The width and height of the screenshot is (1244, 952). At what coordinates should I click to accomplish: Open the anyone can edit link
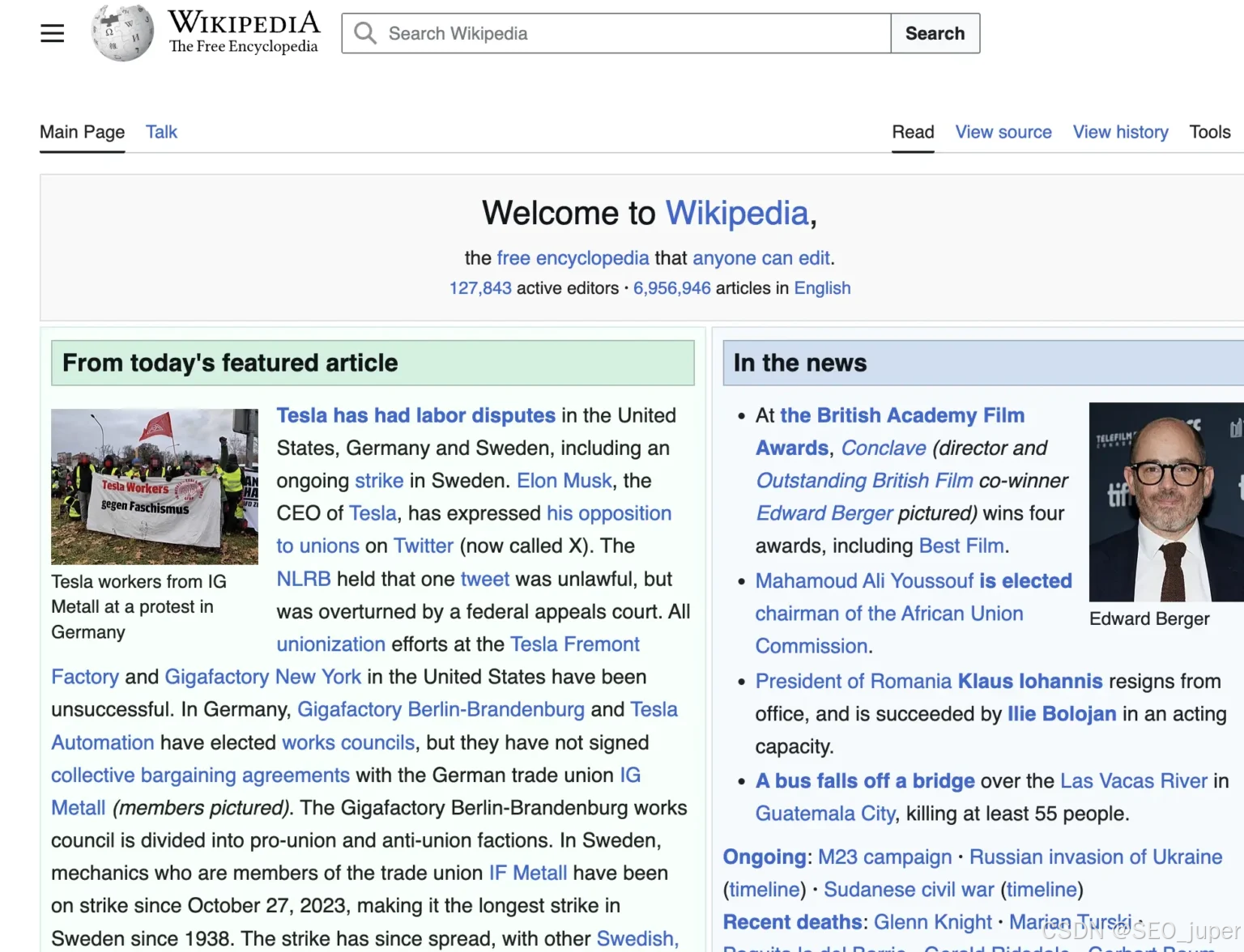pos(761,258)
